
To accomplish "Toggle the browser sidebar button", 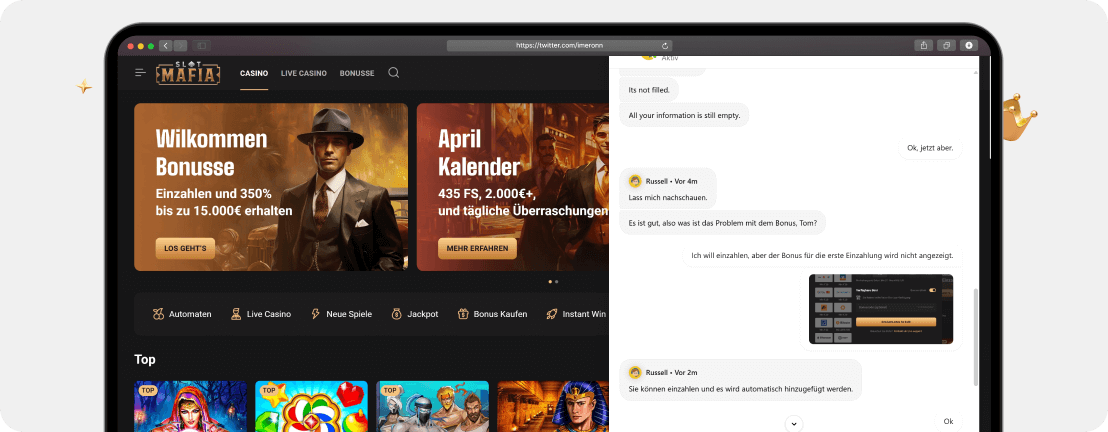I will tap(201, 46).
